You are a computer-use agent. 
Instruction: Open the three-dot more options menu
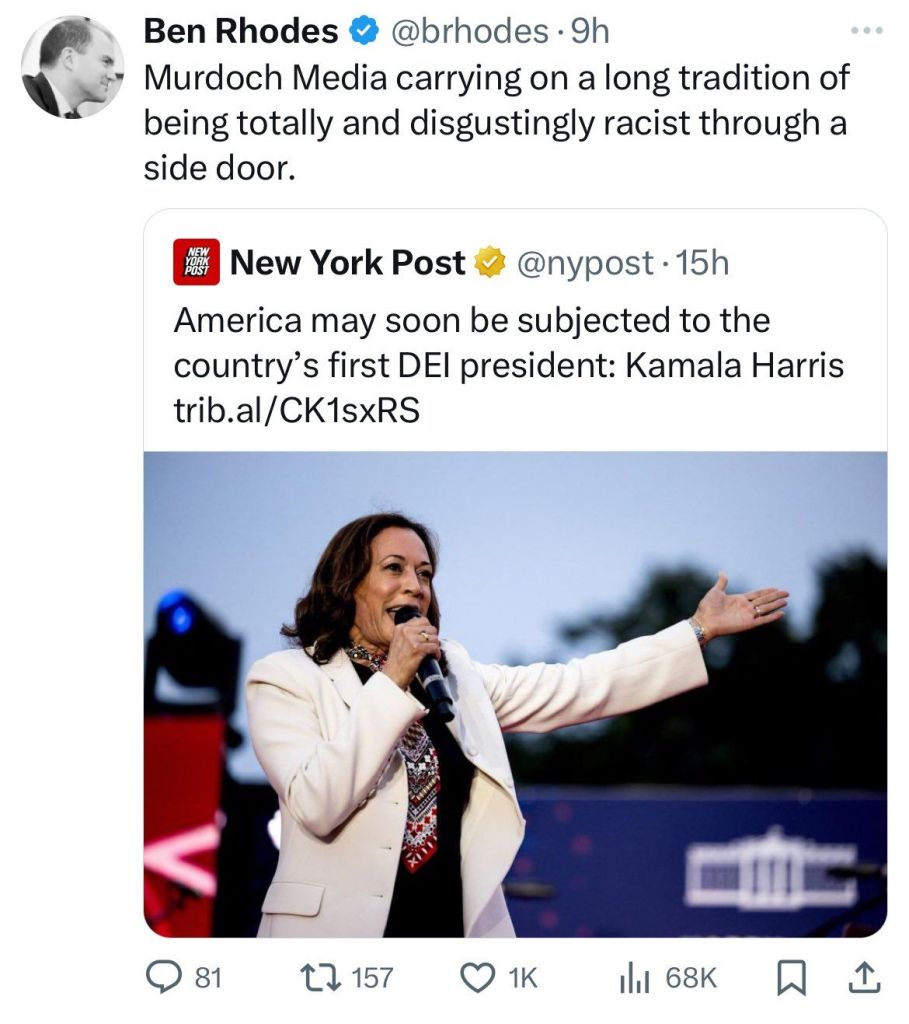tap(865, 31)
